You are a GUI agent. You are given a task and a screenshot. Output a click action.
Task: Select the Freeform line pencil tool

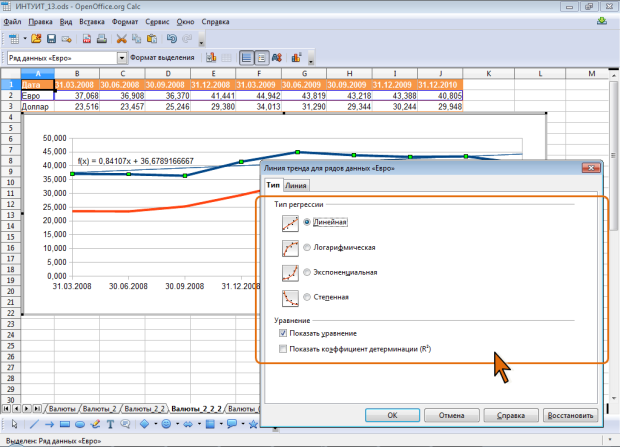(x=95, y=424)
